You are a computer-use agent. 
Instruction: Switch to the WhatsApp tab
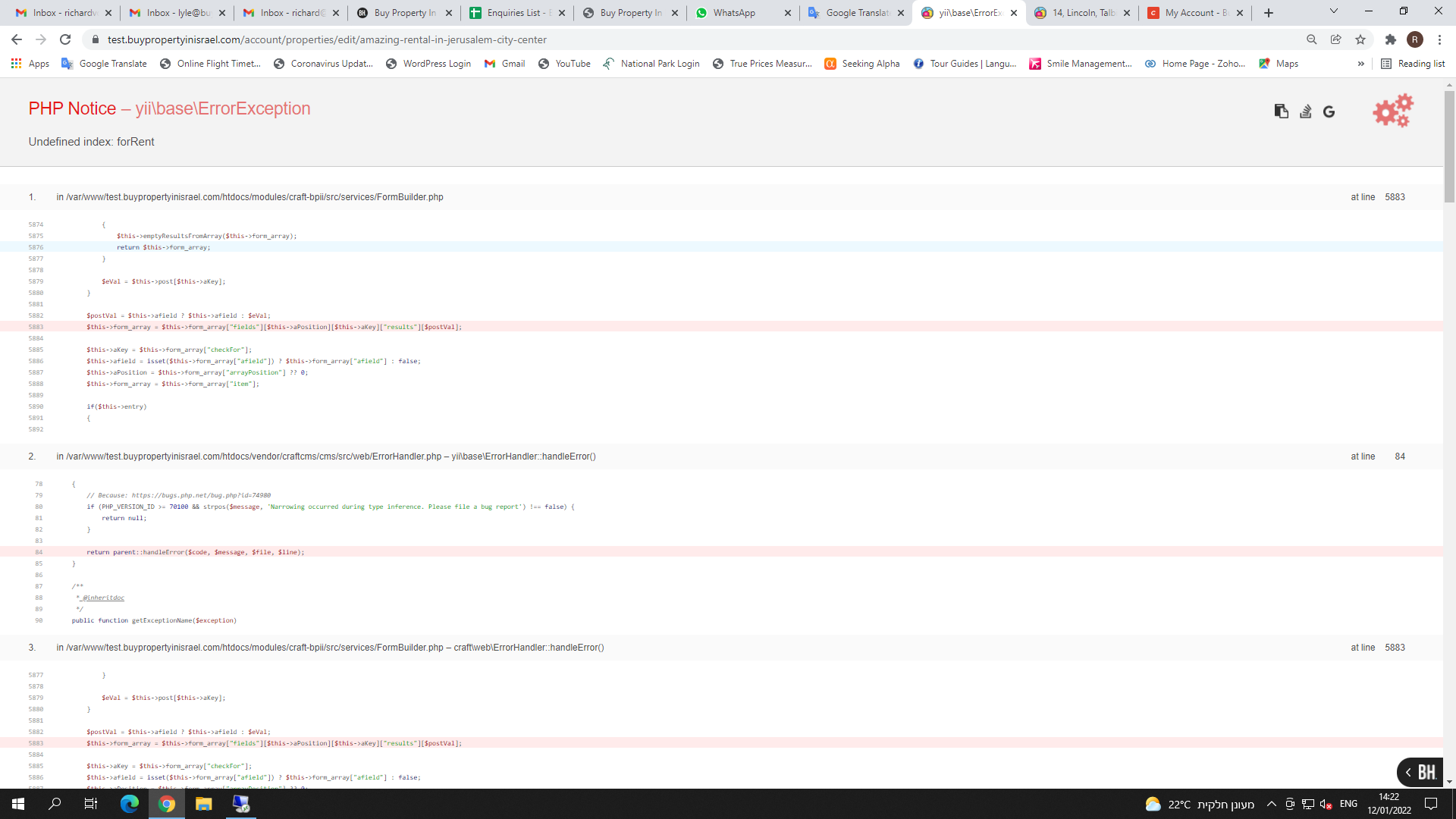[x=734, y=13]
